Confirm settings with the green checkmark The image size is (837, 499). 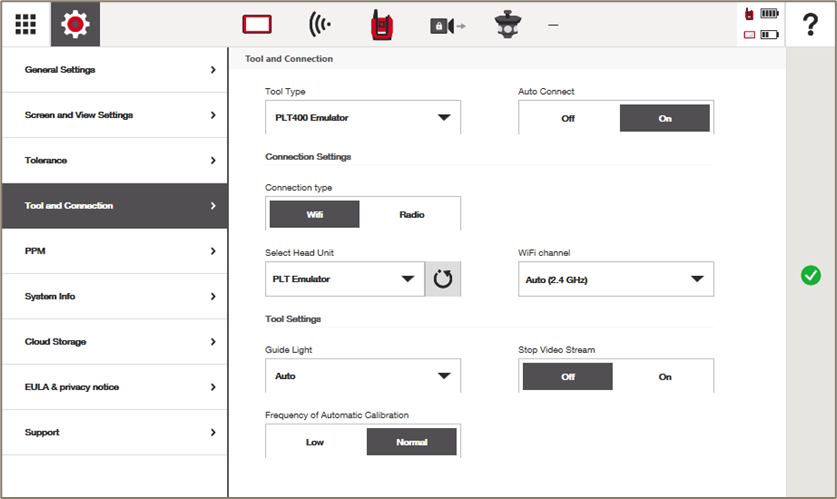(x=811, y=276)
